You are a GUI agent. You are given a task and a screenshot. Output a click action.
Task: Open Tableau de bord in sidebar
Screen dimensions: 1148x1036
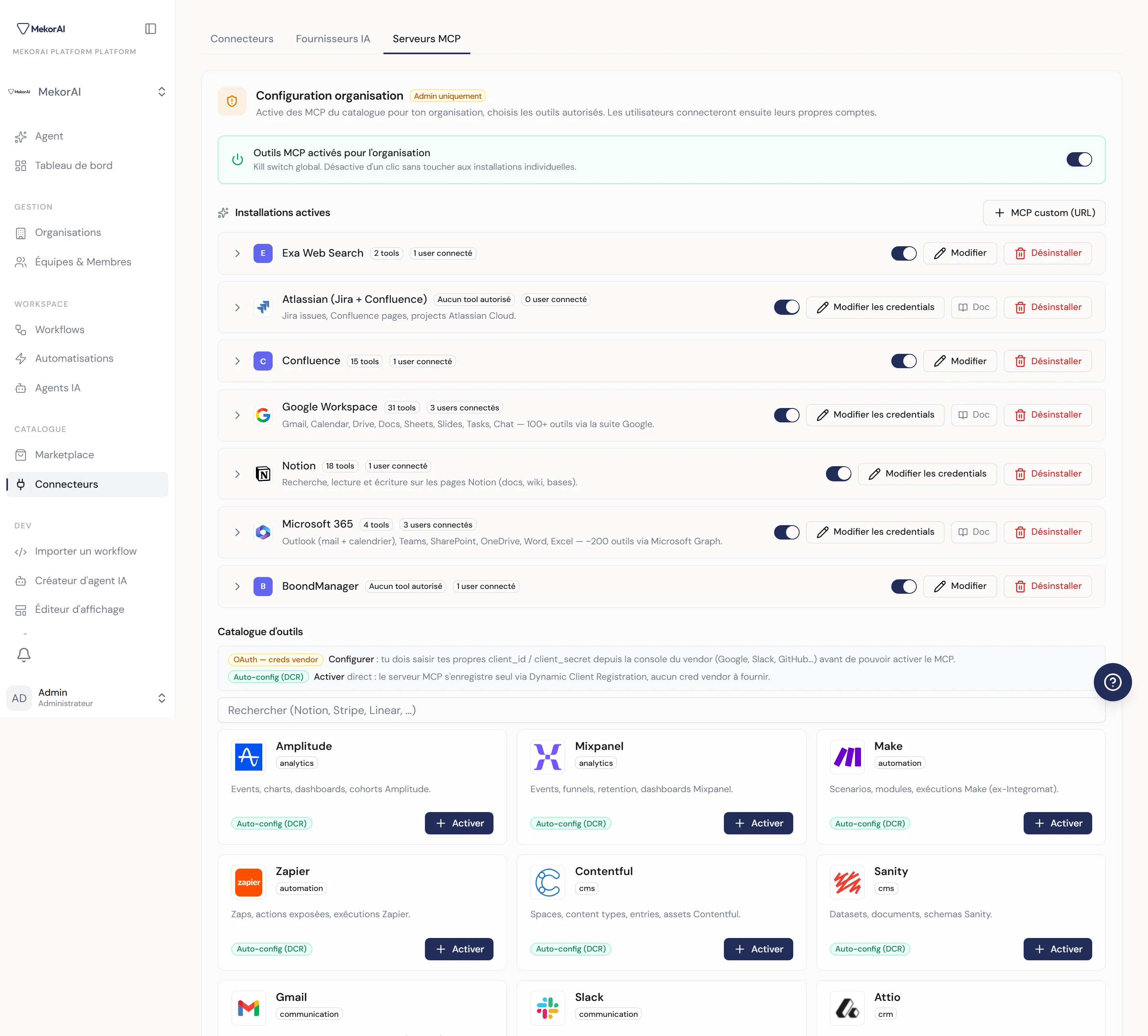click(x=87, y=166)
